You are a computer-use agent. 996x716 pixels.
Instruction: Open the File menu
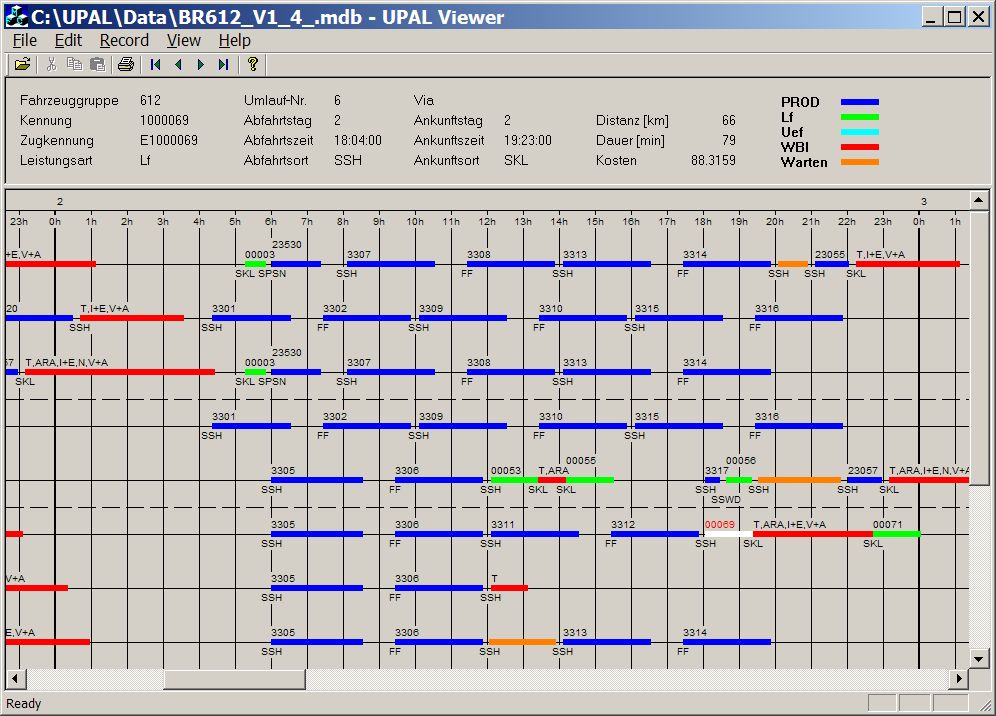[x=25, y=40]
